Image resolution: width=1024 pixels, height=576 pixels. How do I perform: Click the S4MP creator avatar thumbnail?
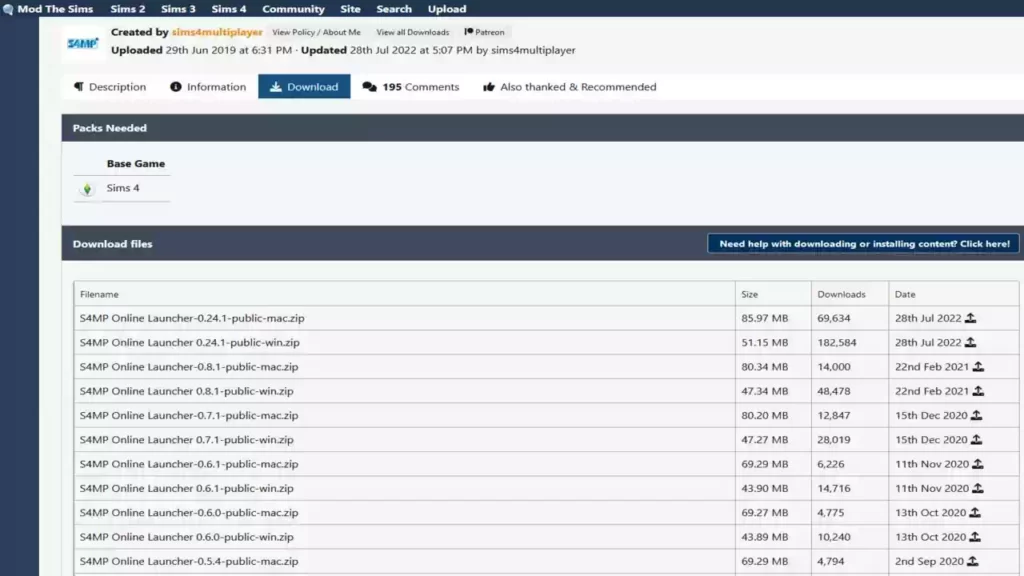pos(82,43)
